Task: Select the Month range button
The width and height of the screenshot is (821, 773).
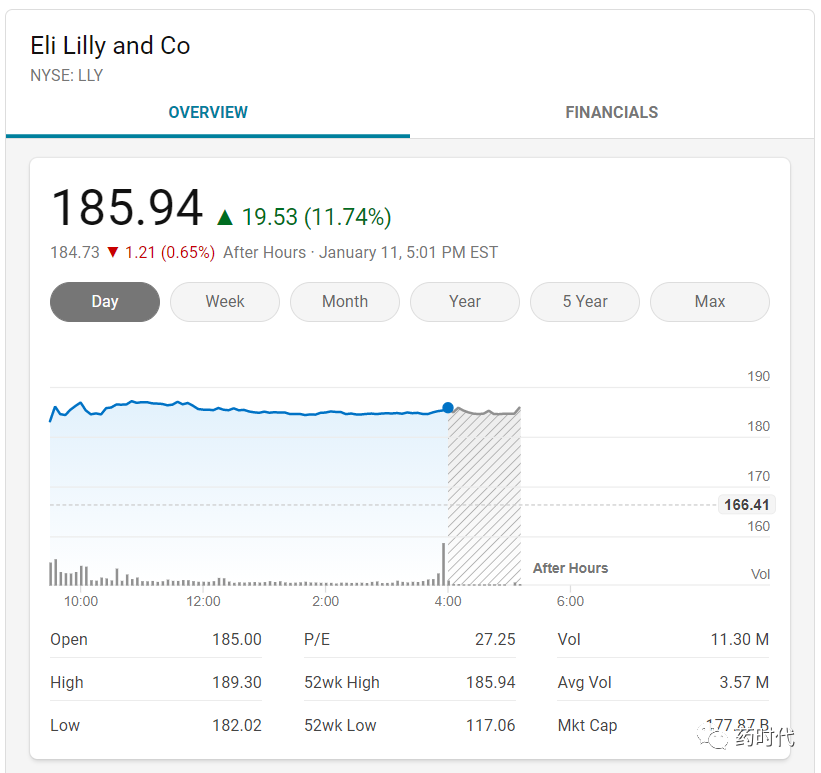Action: pos(345,302)
